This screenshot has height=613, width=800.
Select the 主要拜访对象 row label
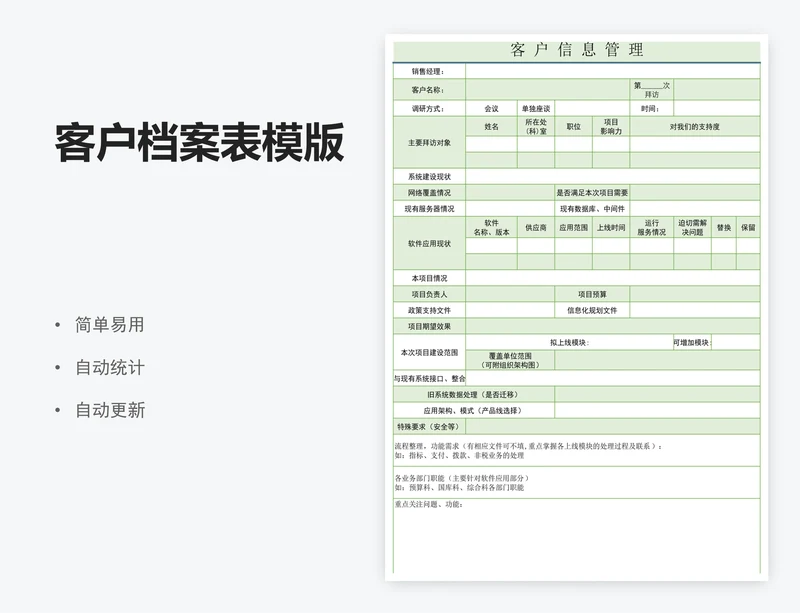(430, 143)
